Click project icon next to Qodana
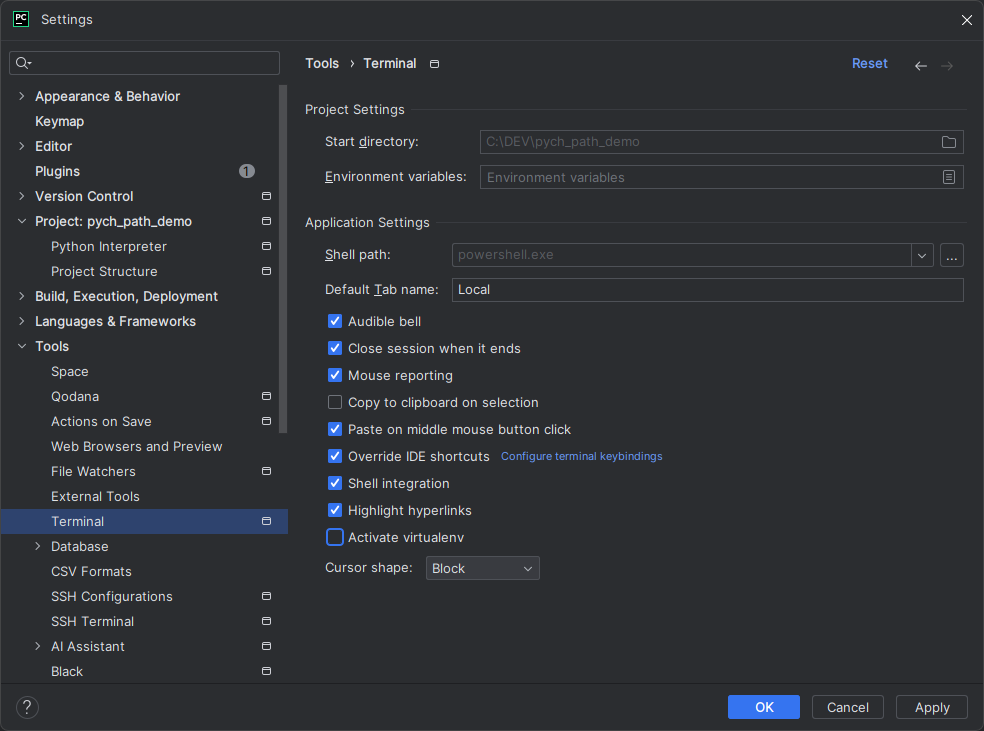 [x=266, y=396]
